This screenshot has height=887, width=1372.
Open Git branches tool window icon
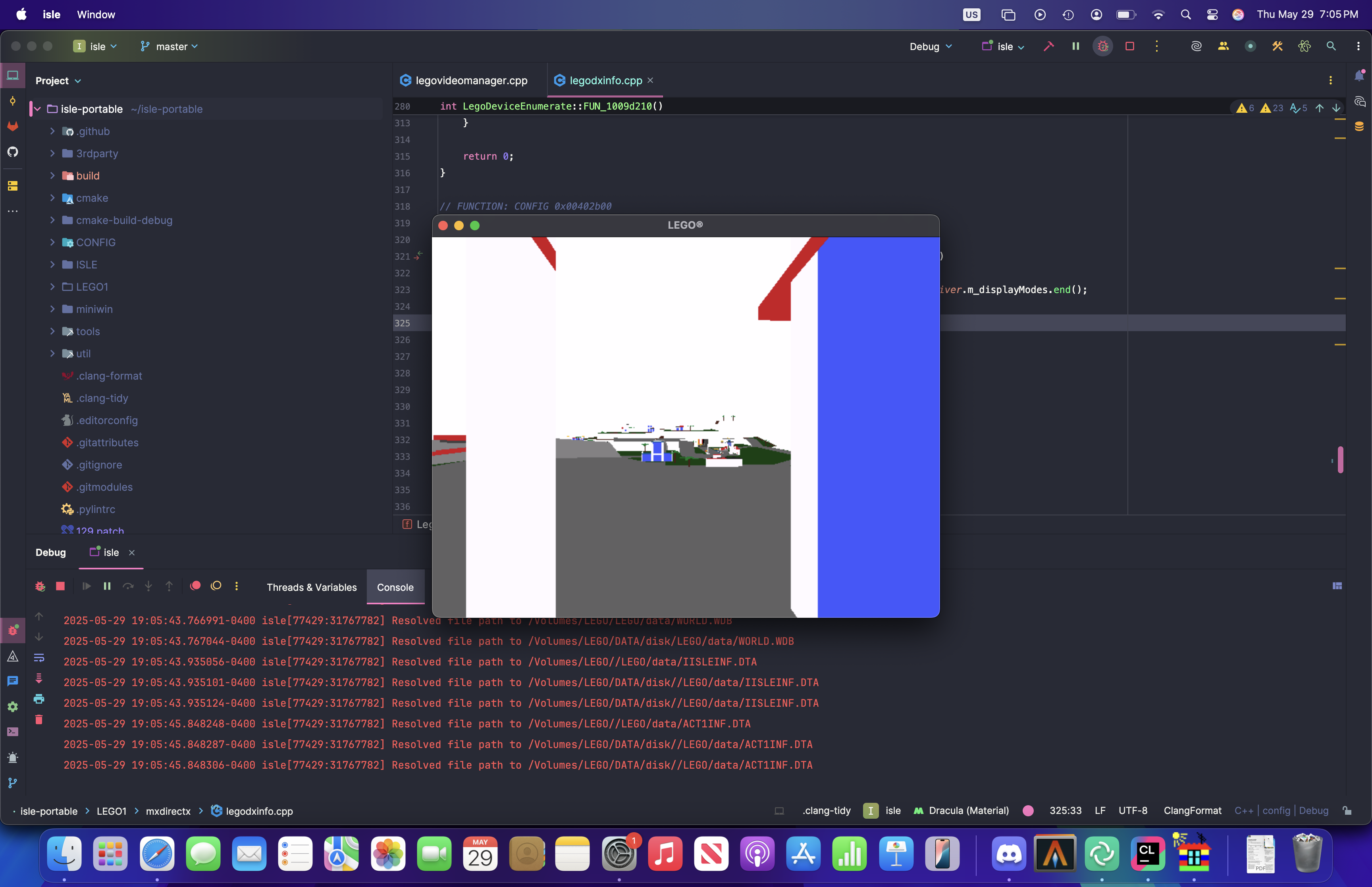tap(13, 783)
